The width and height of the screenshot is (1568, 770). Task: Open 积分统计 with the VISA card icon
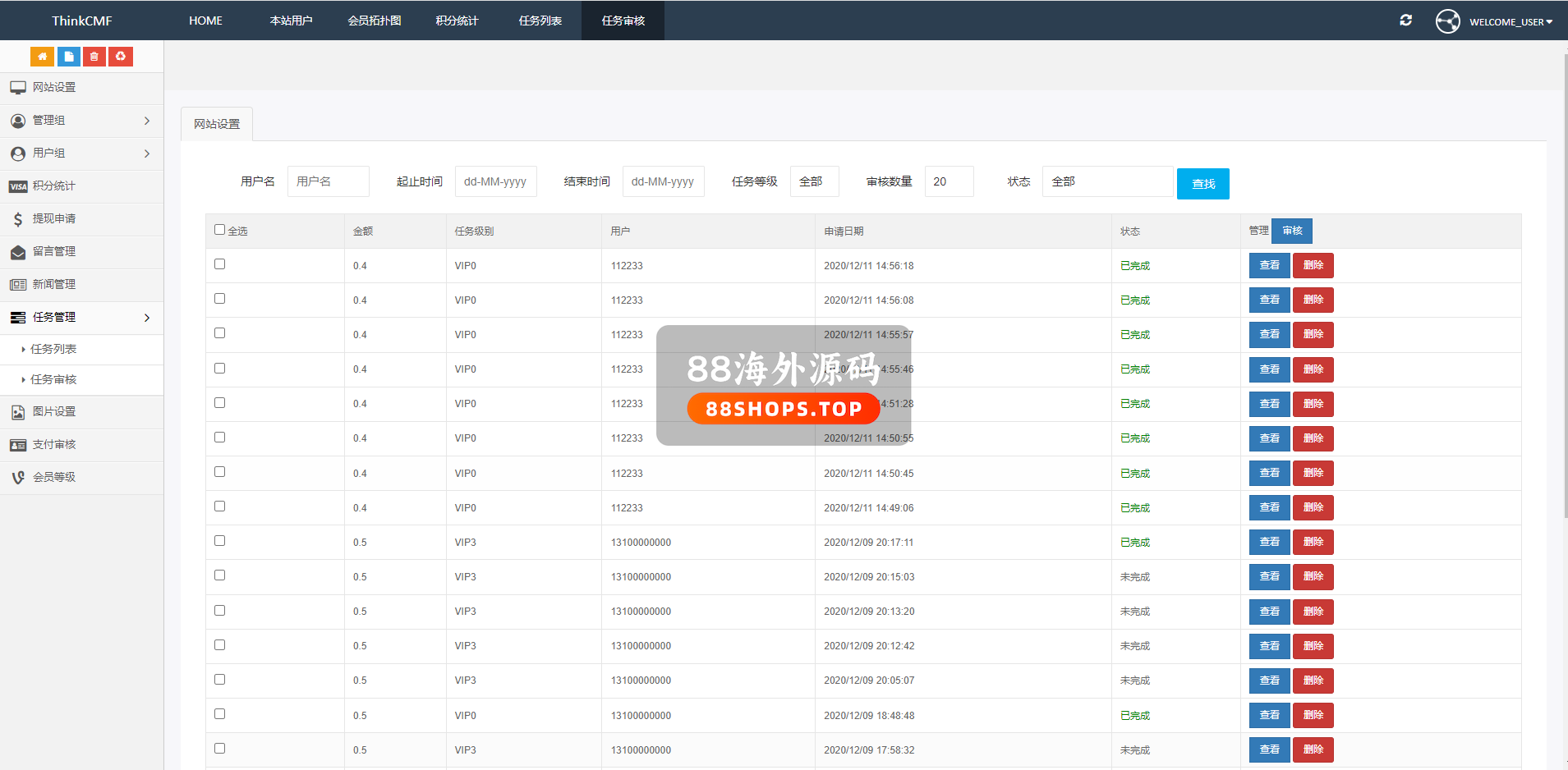[54, 186]
